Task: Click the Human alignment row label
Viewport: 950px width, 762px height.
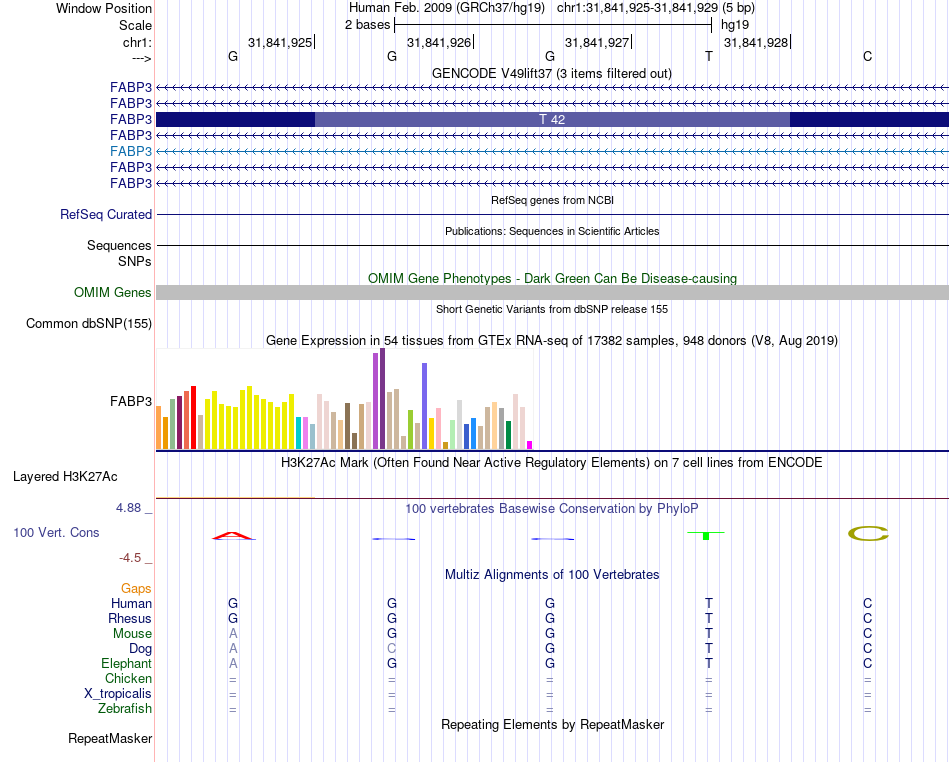Action: tap(131, 604)
